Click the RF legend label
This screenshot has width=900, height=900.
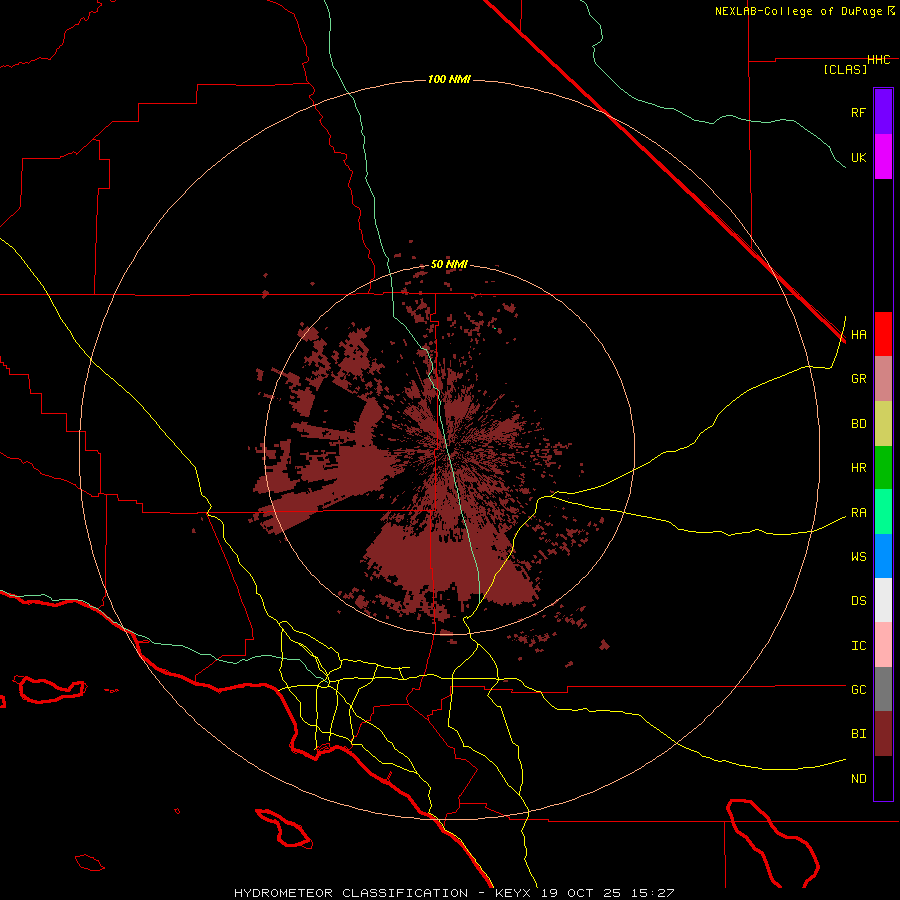[858, 112]
